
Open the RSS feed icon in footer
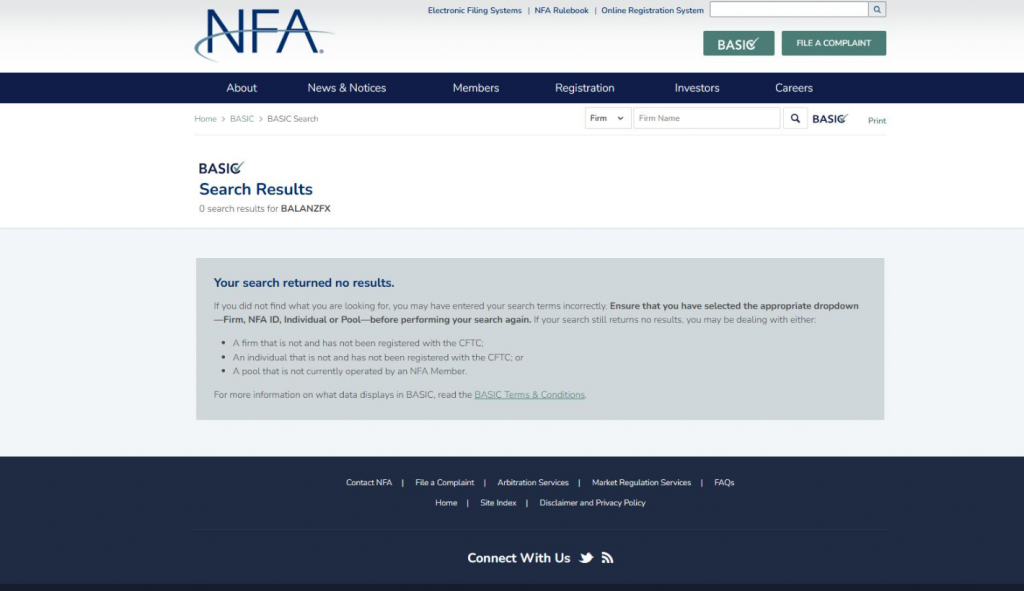[607, 558]
